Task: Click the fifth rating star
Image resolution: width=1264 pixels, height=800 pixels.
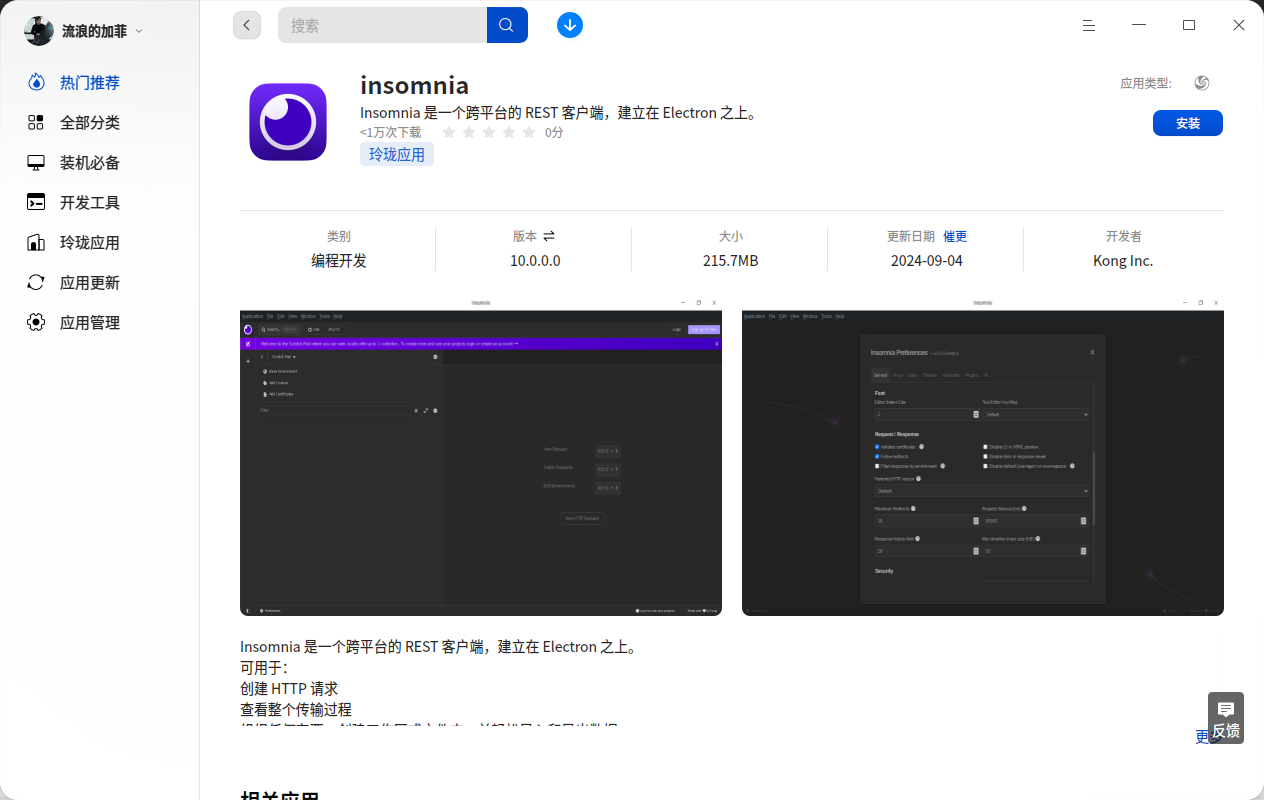Action: (x=529, y=132)
